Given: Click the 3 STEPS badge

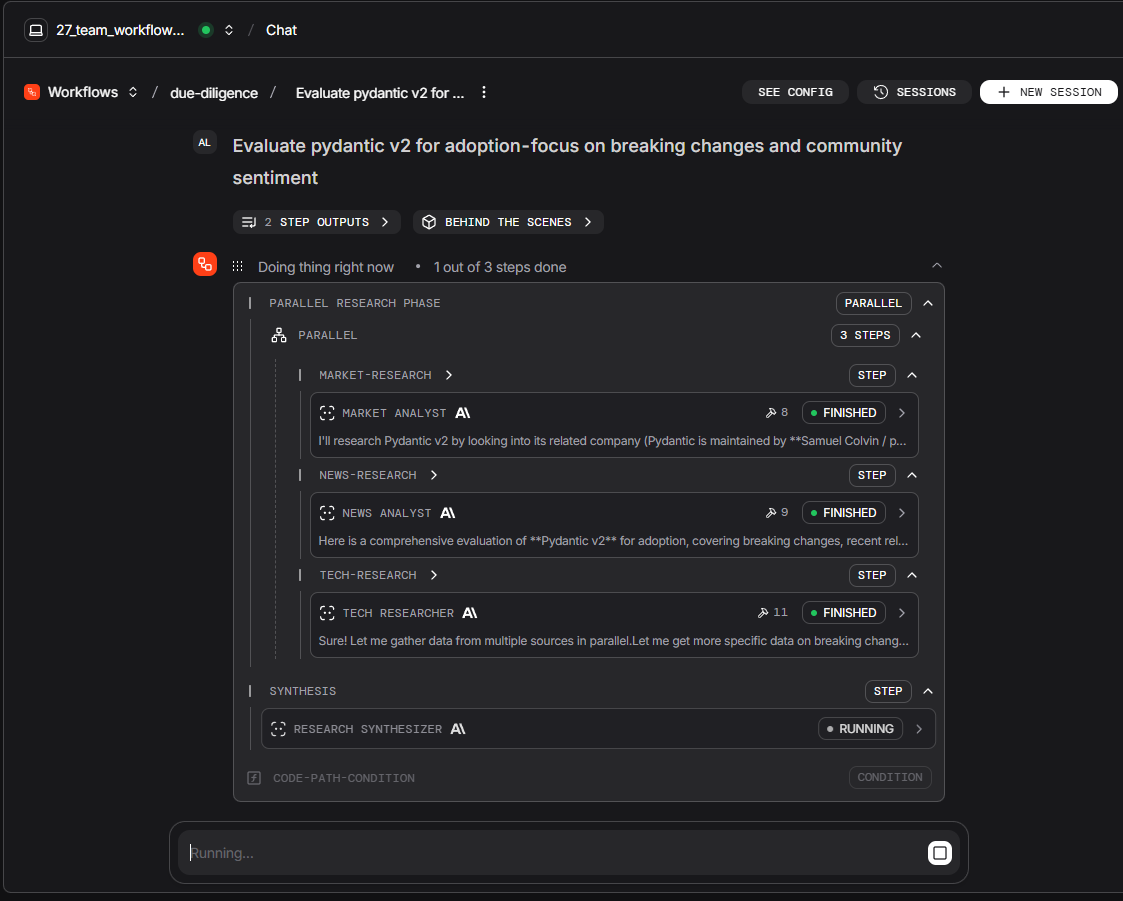Looking at the screenshot, I should 865,335.
